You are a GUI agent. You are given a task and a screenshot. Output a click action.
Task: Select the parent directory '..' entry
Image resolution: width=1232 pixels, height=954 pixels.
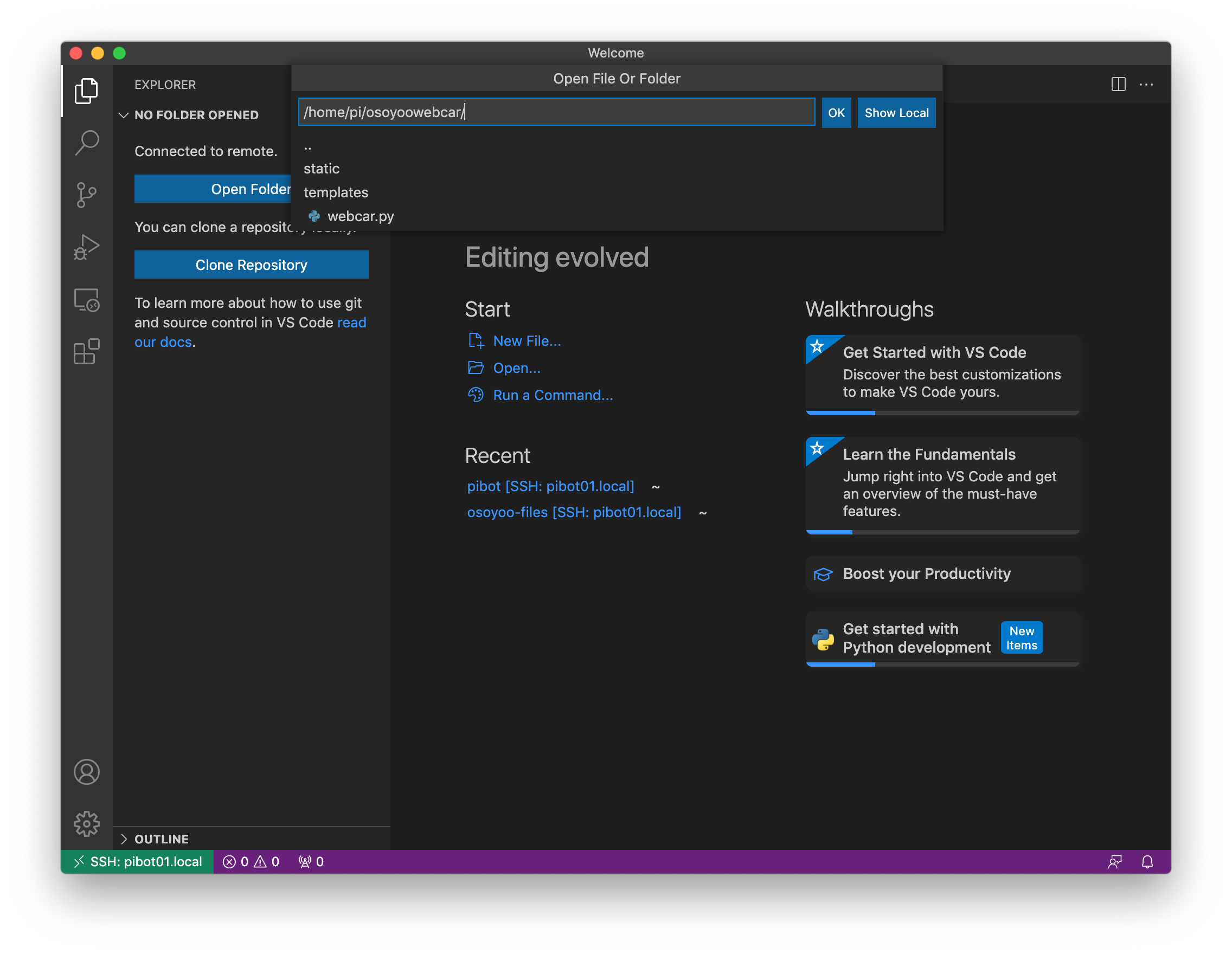coord(617,145)
